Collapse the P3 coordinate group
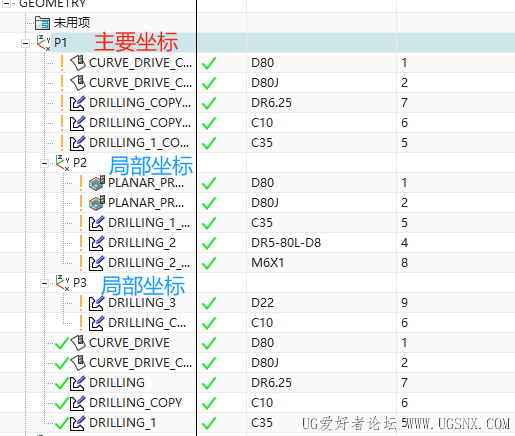 point(44,283)
